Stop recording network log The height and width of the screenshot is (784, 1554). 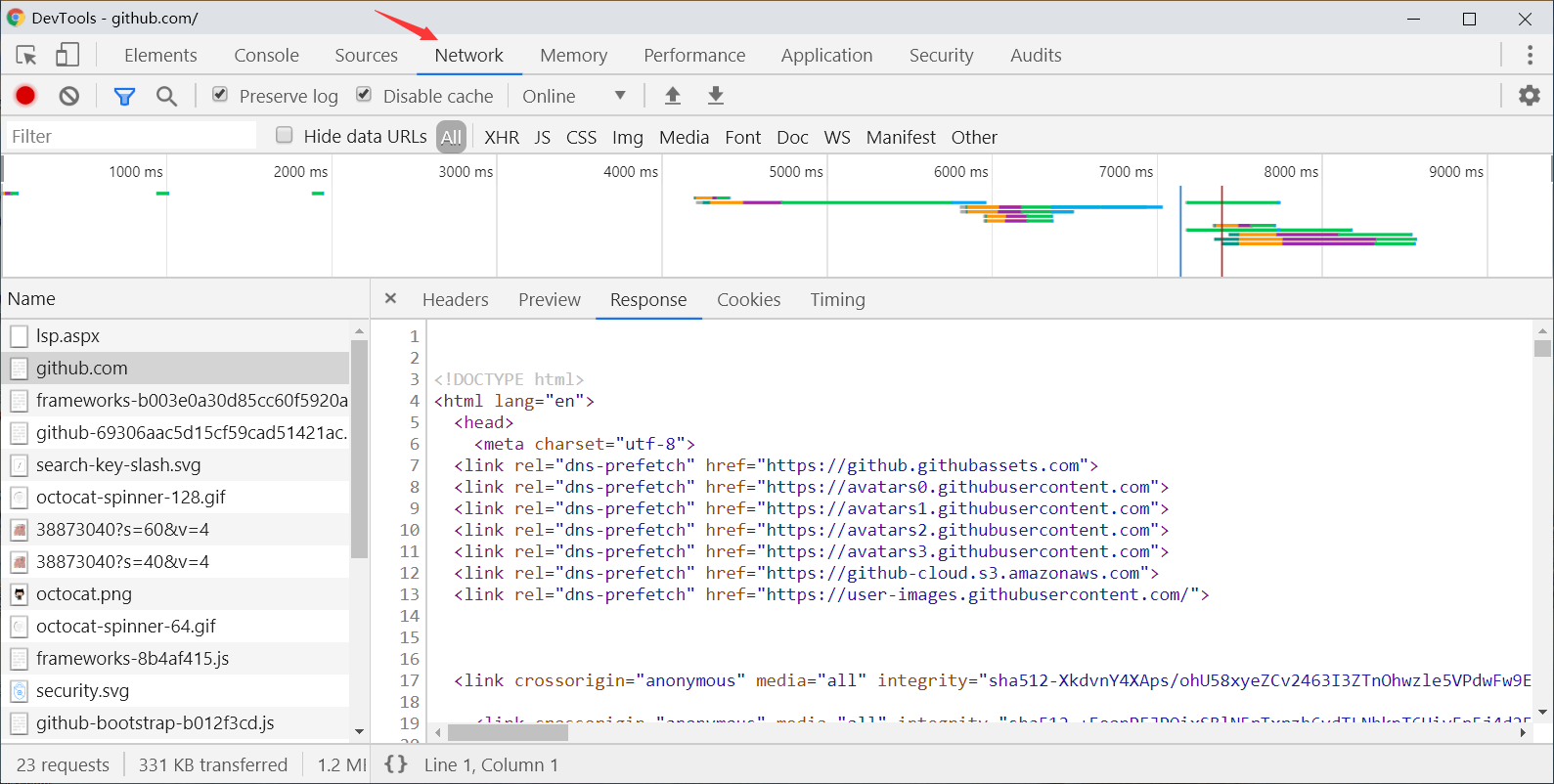tap(25, 96)
